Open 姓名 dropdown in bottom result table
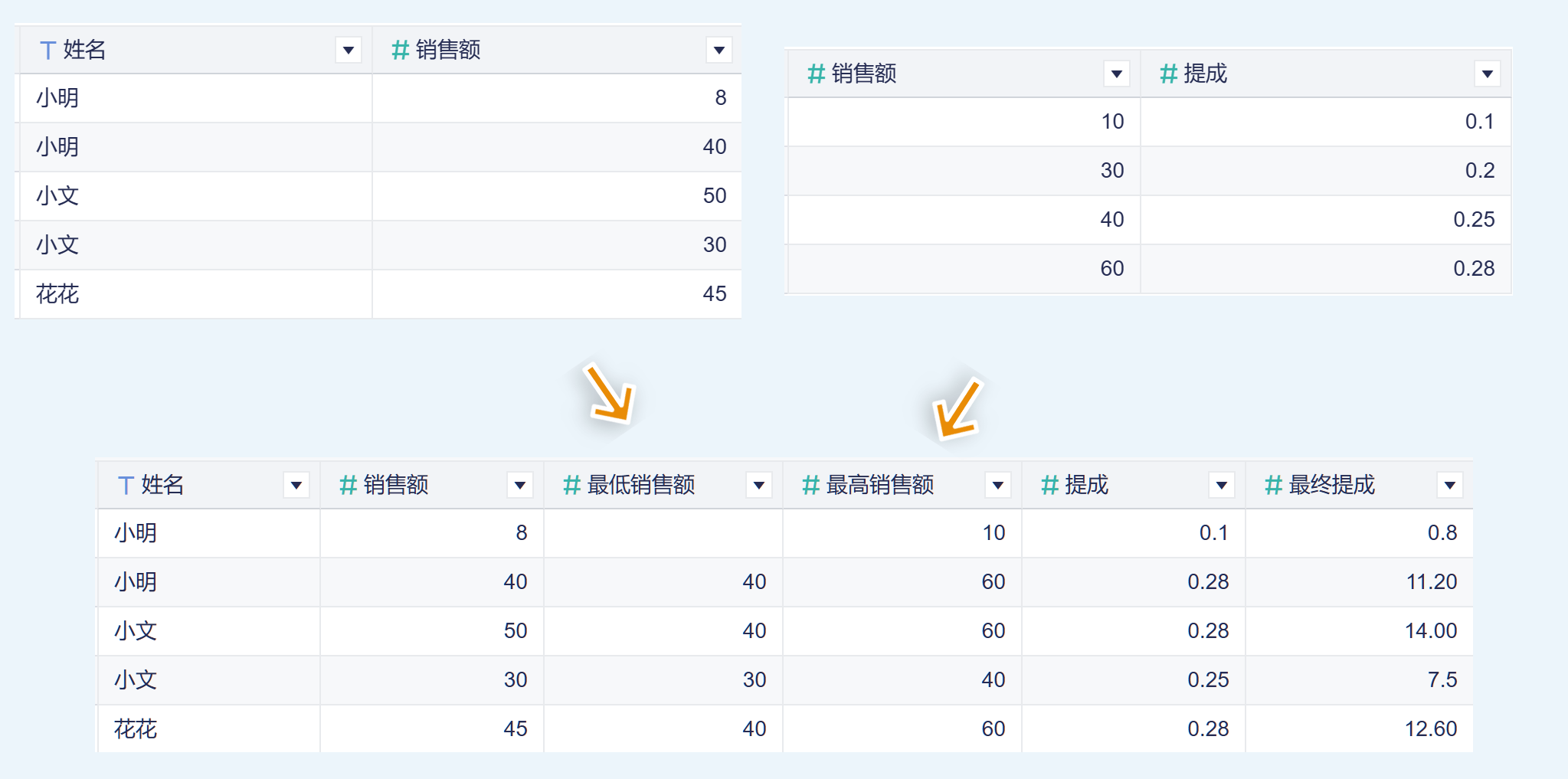Image resolution: width=1568 pixels, height=779 pixels. click(x=296, y=486)
